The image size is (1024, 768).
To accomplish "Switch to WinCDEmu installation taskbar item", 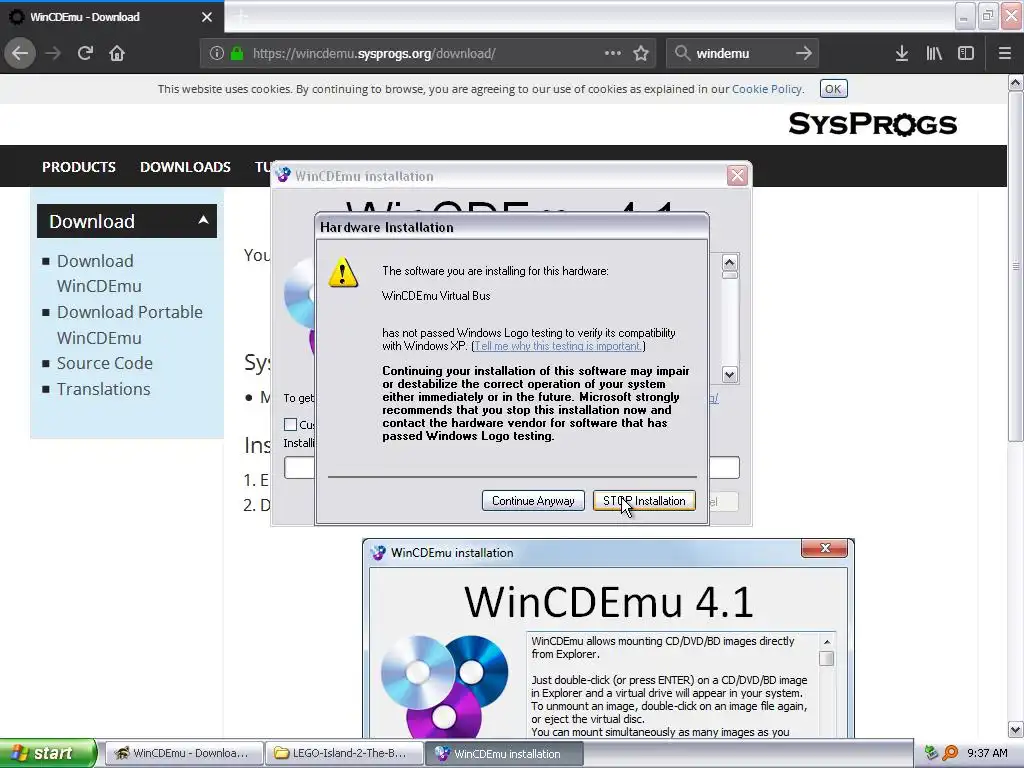I will point(504,753).
